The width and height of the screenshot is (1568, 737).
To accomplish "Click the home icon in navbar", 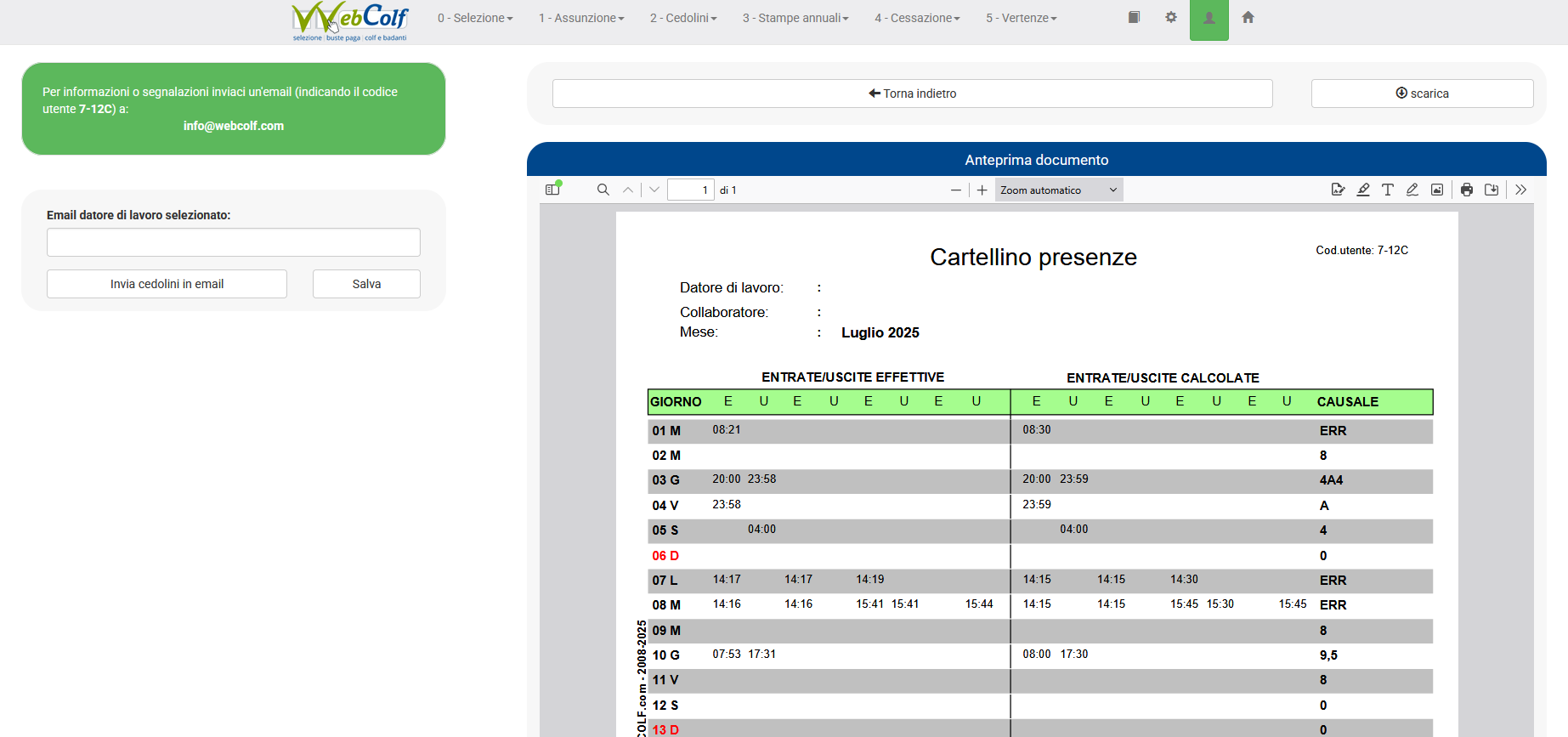I will point(1248,18).
